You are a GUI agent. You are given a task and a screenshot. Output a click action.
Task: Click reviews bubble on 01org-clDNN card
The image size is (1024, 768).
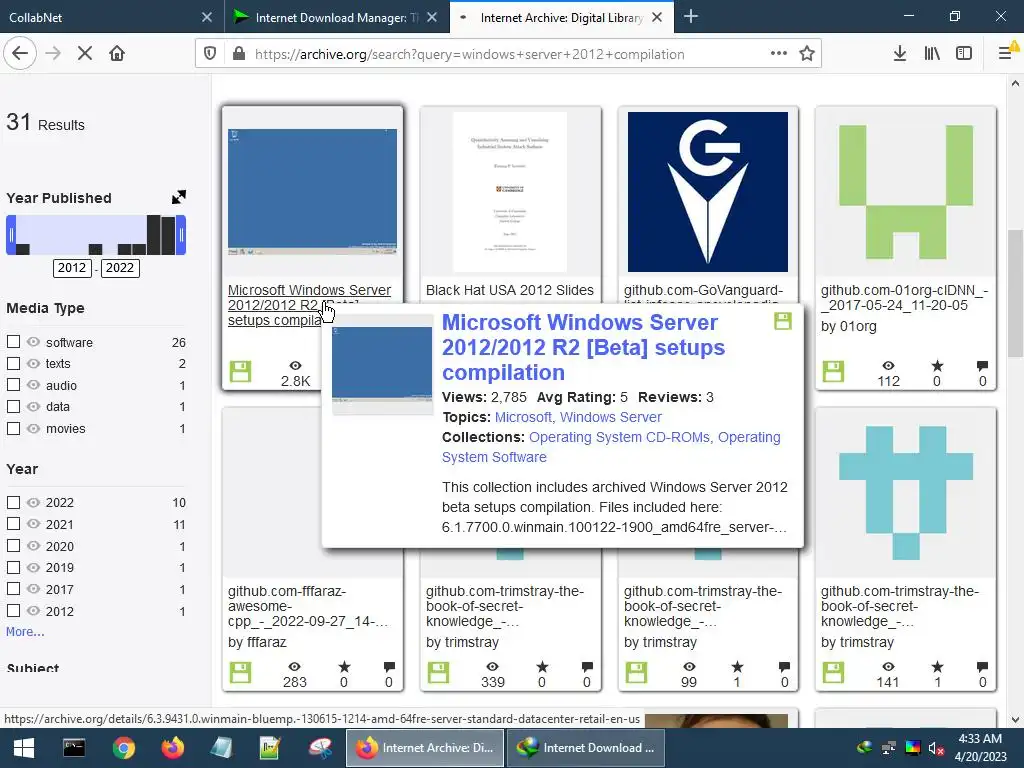(982, 366)
